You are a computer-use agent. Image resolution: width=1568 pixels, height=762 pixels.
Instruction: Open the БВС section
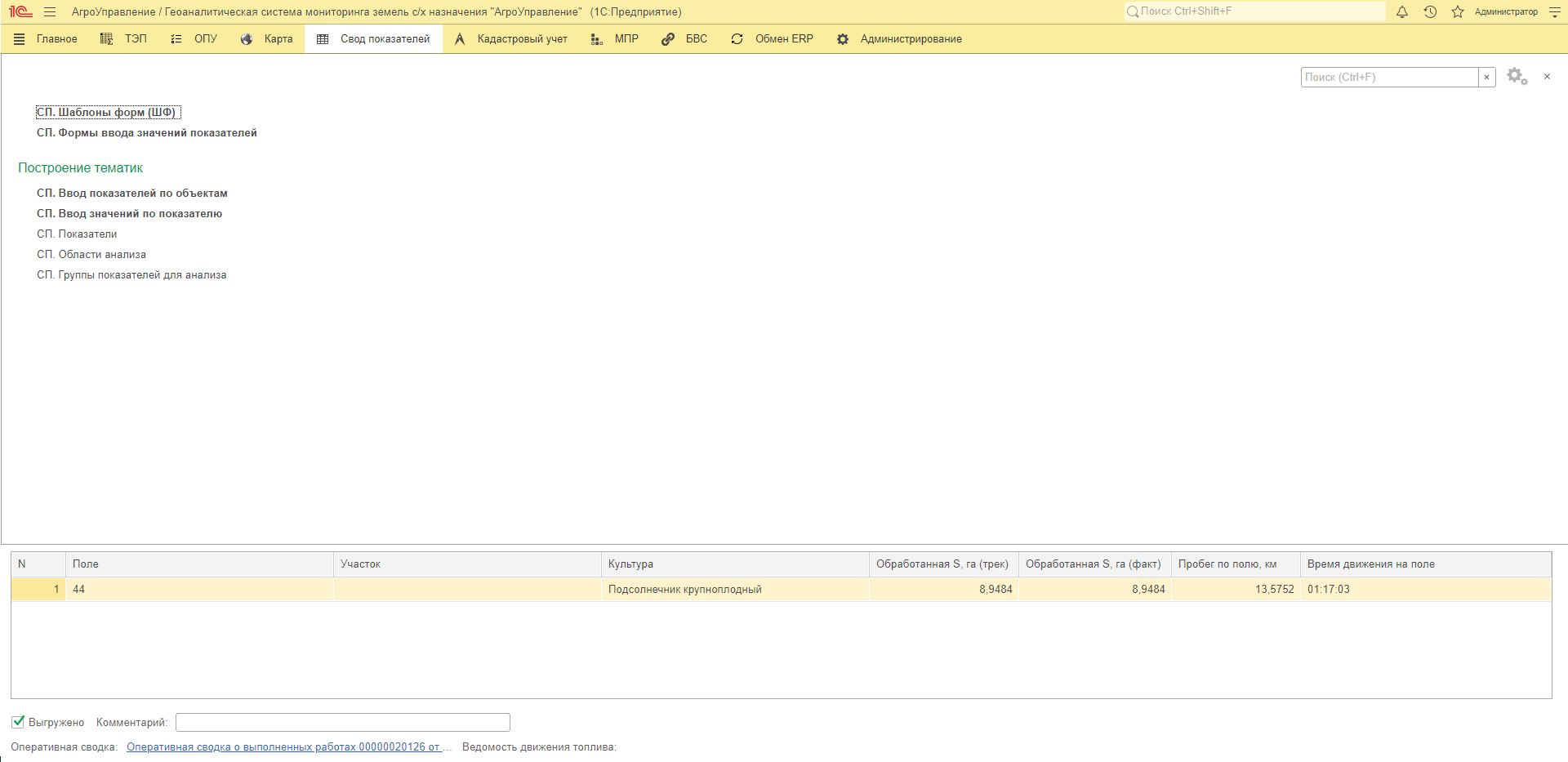697,39
